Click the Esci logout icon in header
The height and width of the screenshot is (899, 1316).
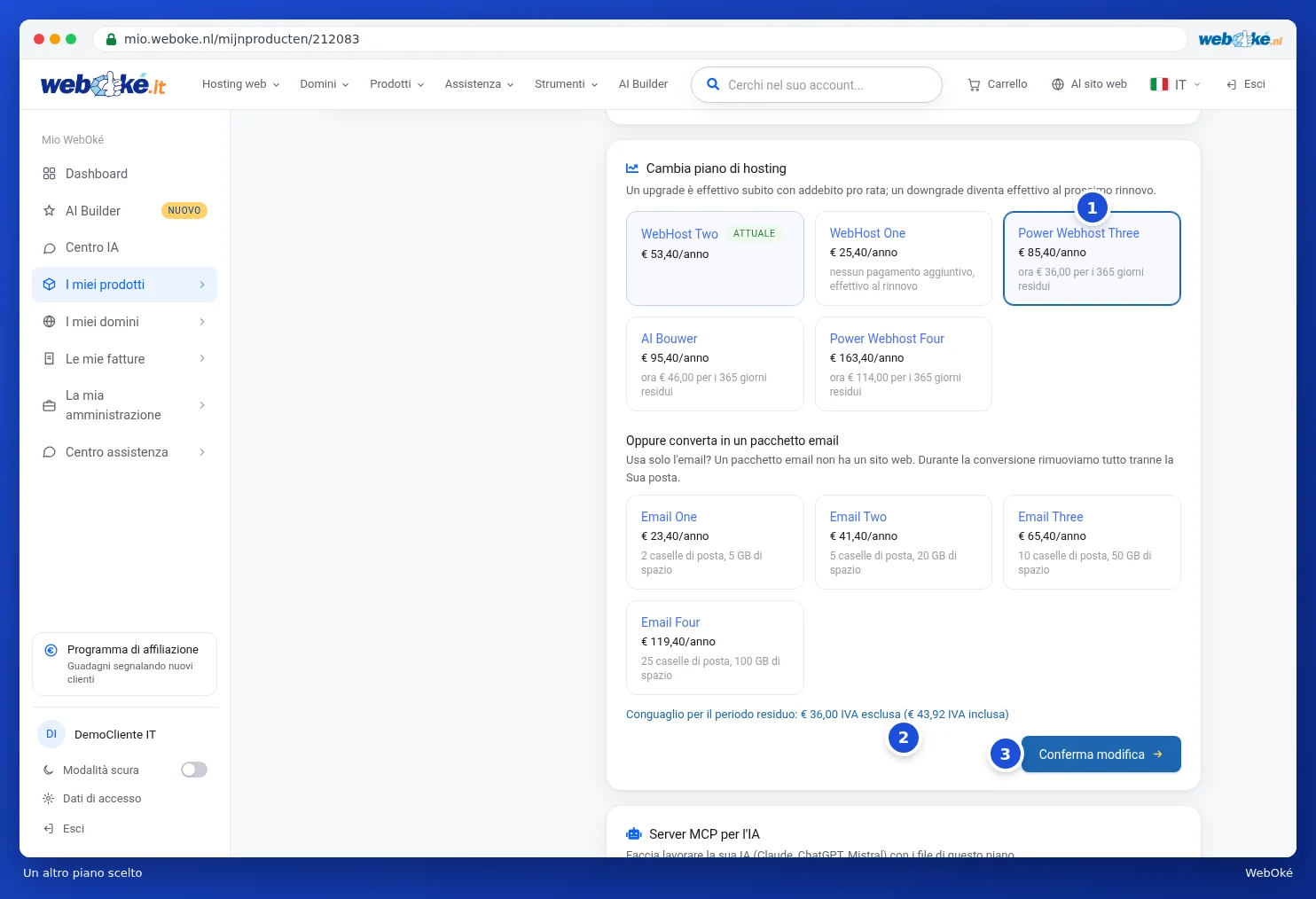tap(1232, 84)
